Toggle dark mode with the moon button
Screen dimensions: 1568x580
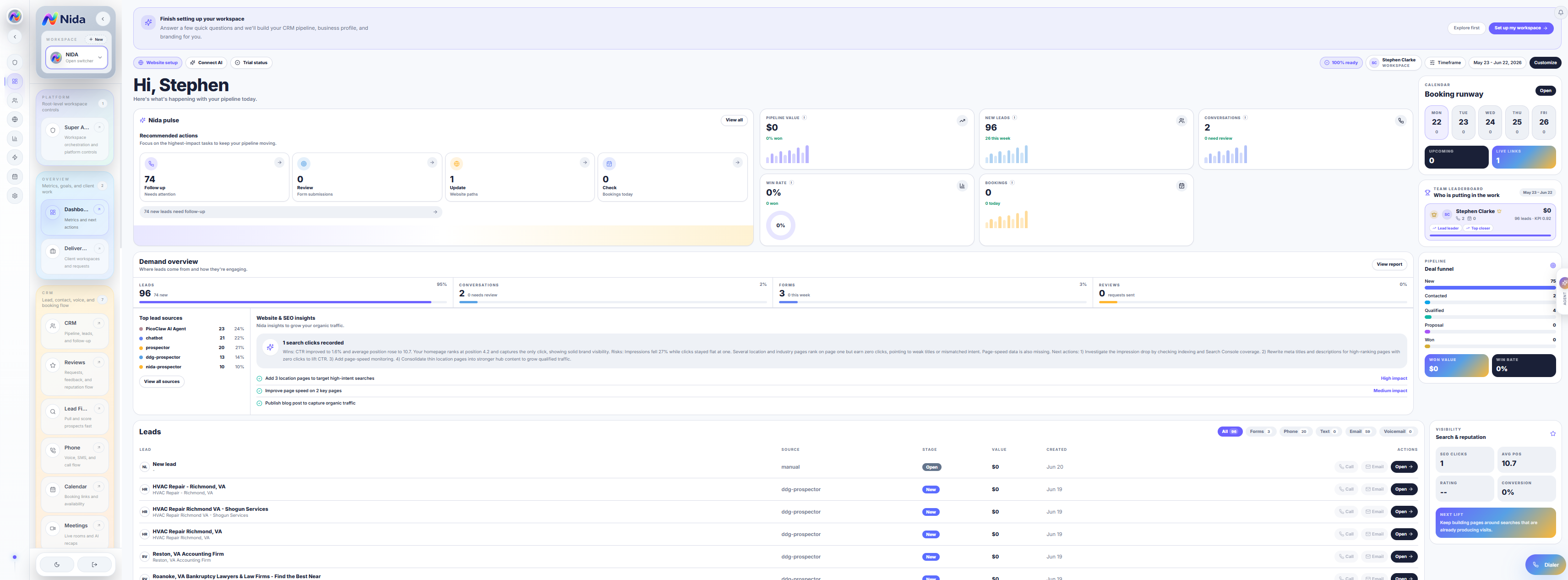[57, 565]
